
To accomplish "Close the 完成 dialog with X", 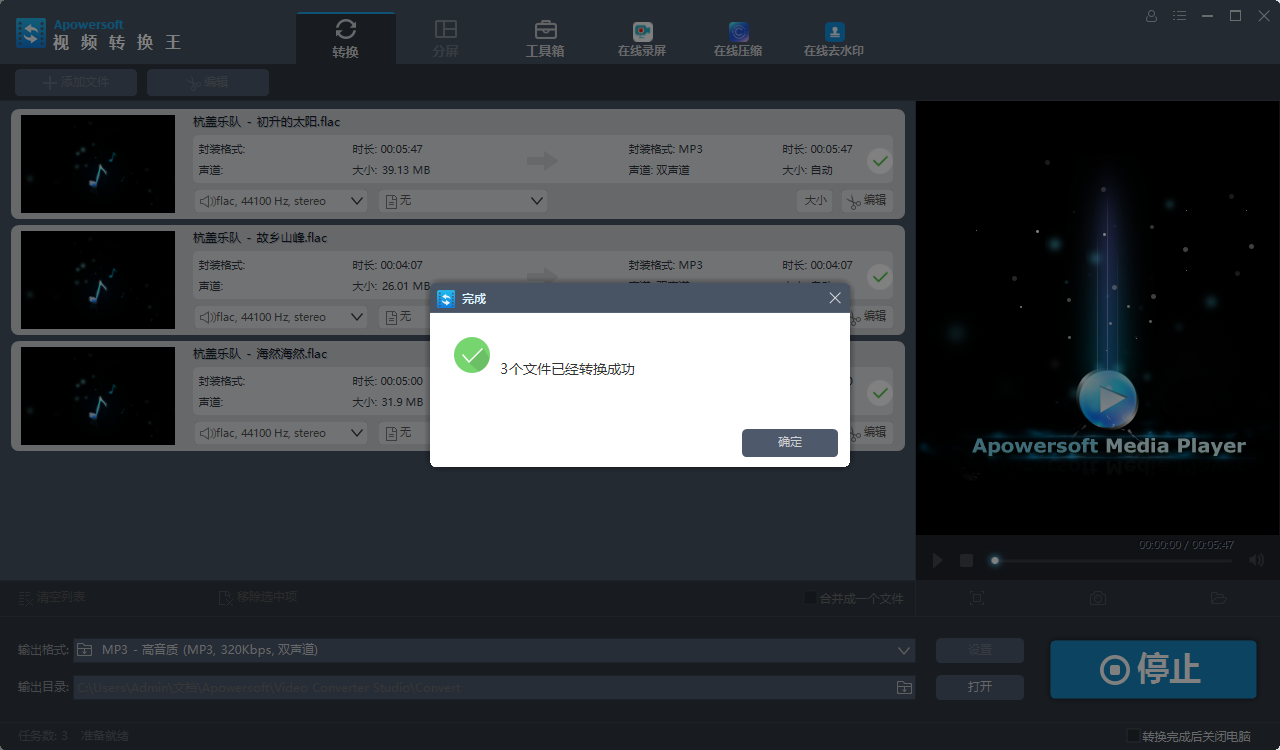I will tap(835, 298).
